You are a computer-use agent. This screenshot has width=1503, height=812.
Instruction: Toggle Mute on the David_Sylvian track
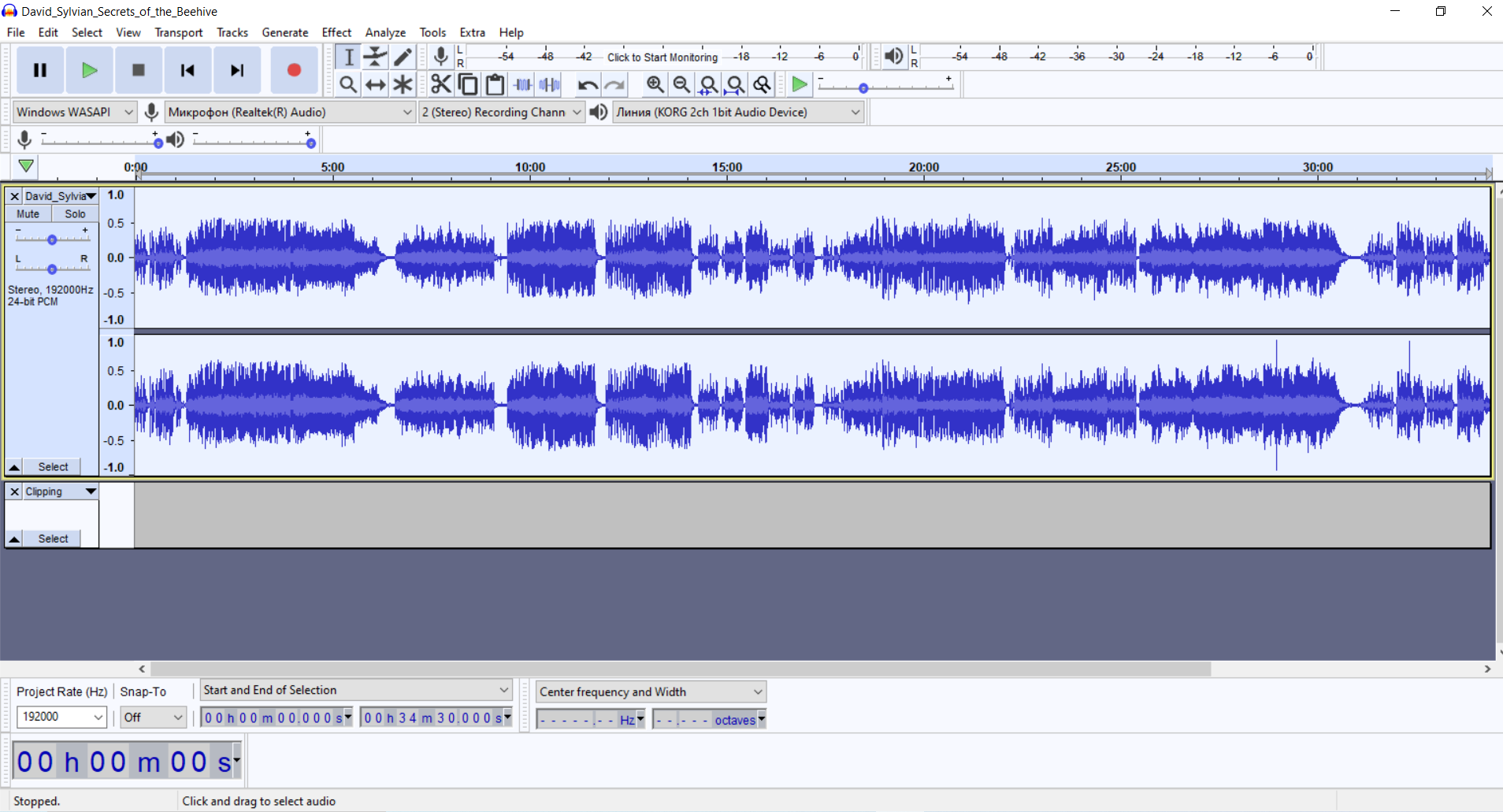[x=28, y=214]
